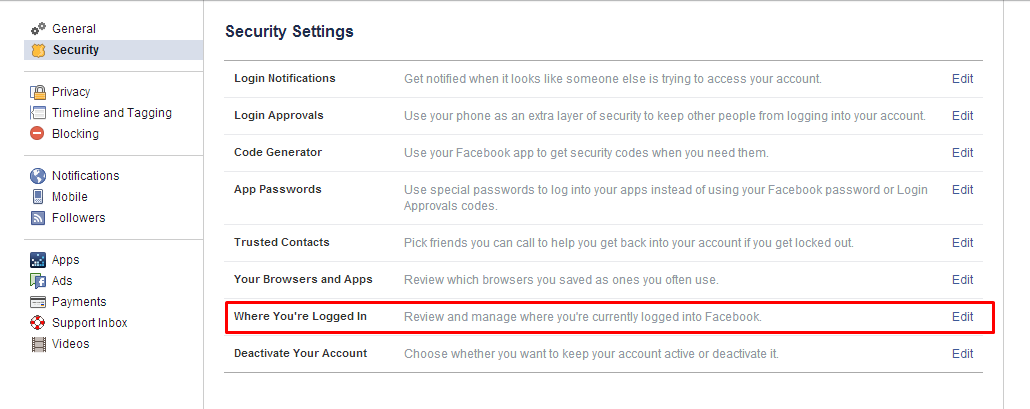Click the Videos film strip icon
Screen dimensions: 1030x409
click(38, 344)
